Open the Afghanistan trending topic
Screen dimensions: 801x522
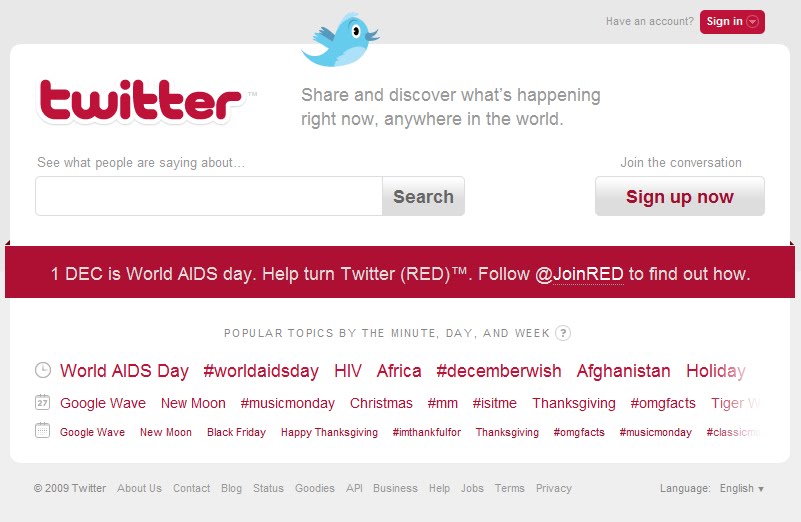pyautogui.click(x=624, y=371)
